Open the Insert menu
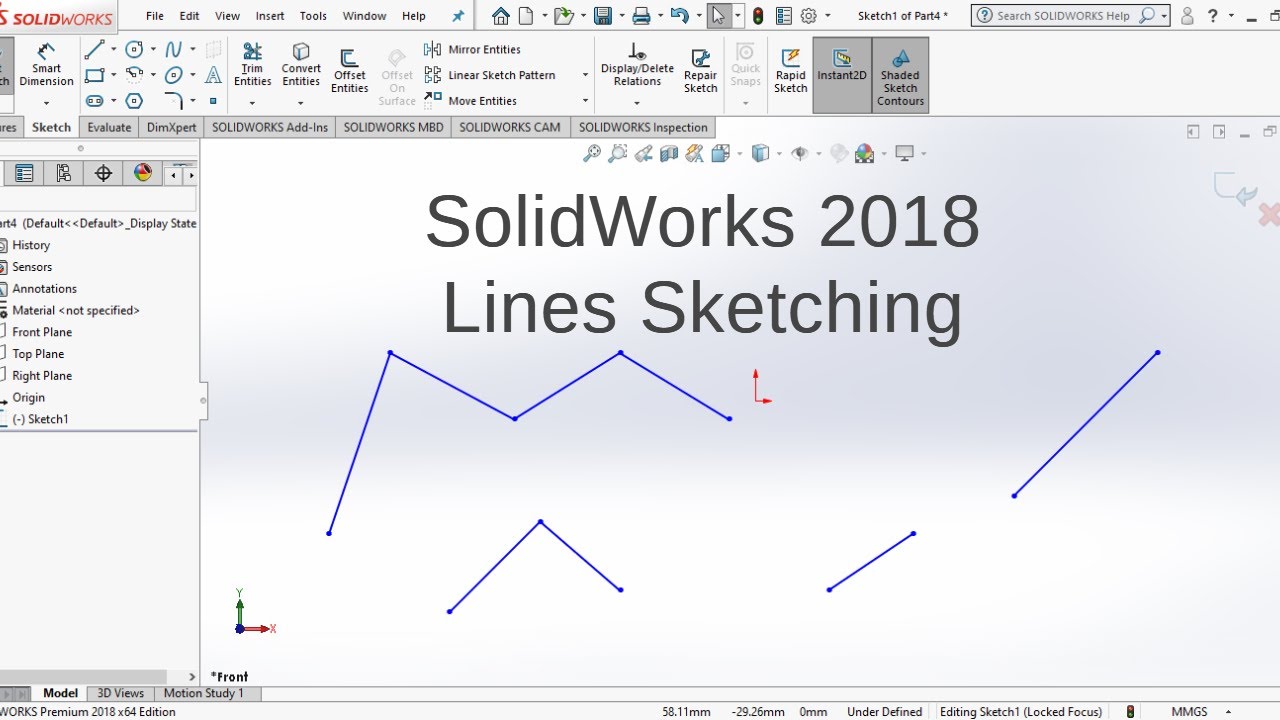1280x720 pixels. 270,16
